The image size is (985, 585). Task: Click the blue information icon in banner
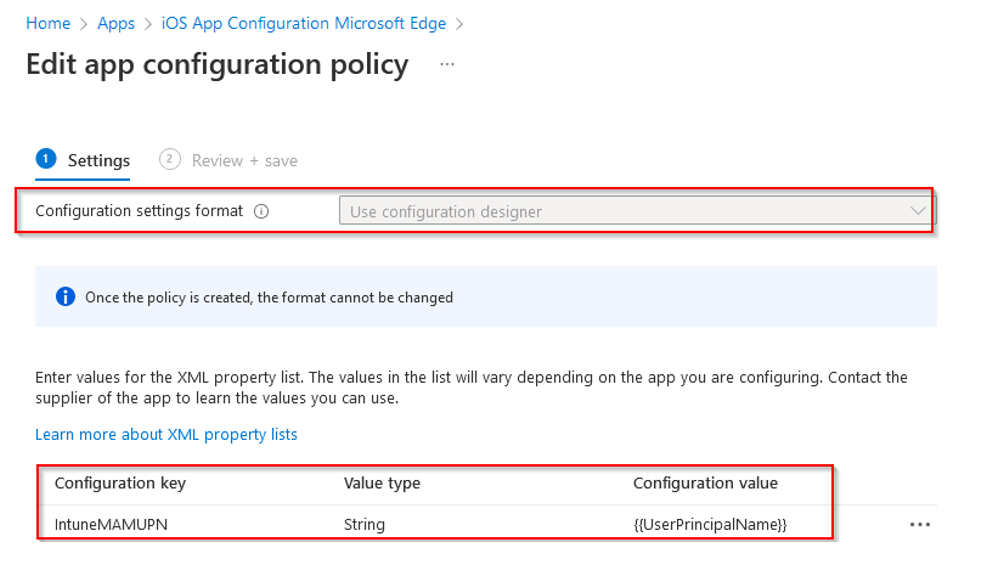(x=65, y=297)
